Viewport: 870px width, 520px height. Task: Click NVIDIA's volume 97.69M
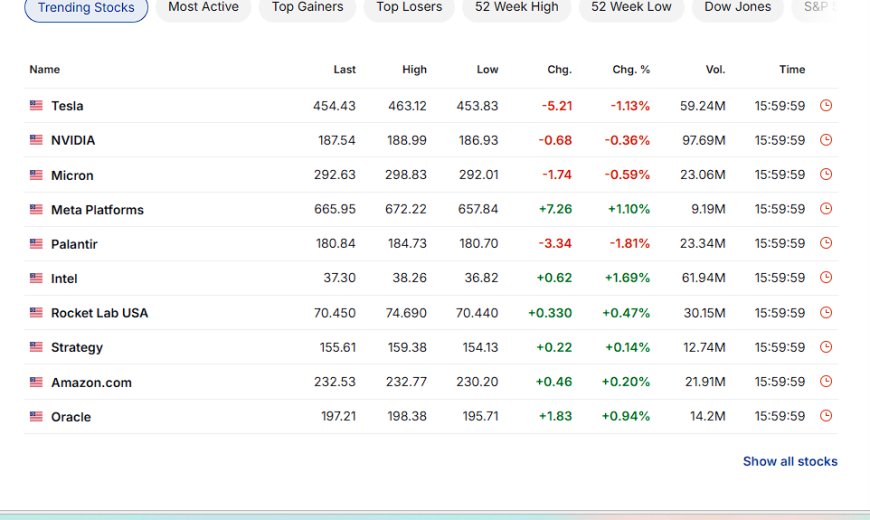704,140
